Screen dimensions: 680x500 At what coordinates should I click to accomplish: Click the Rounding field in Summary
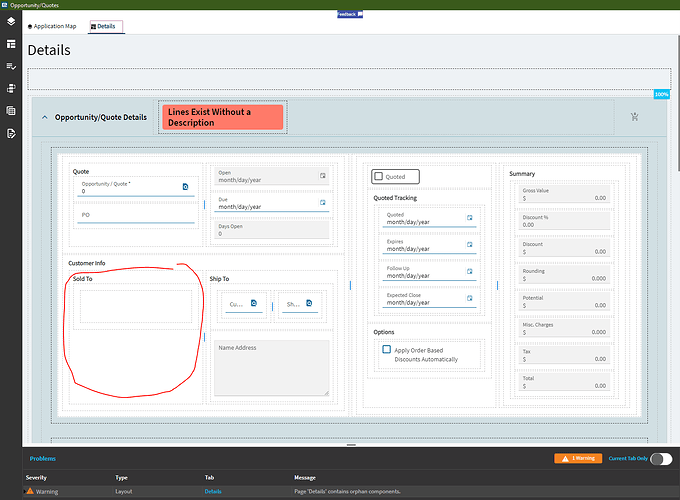point(564,275)
